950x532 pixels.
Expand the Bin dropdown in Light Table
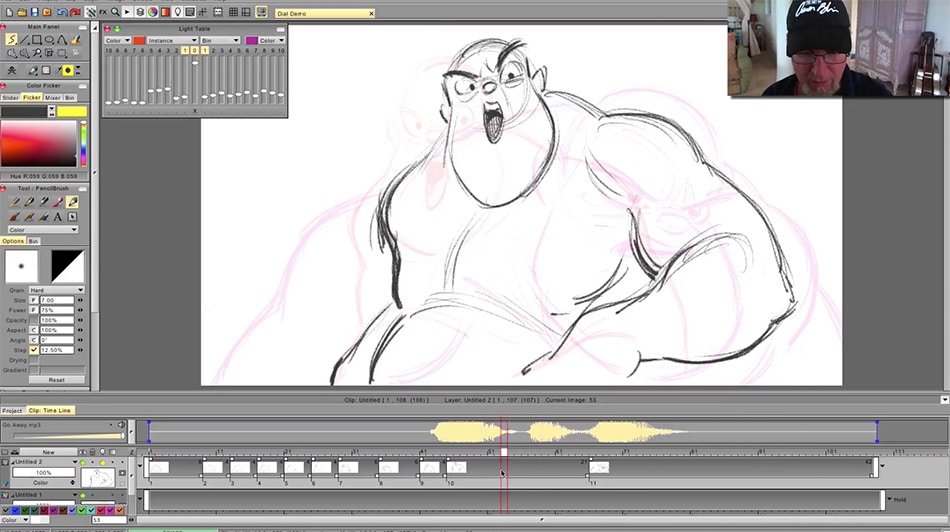(220, 41)
